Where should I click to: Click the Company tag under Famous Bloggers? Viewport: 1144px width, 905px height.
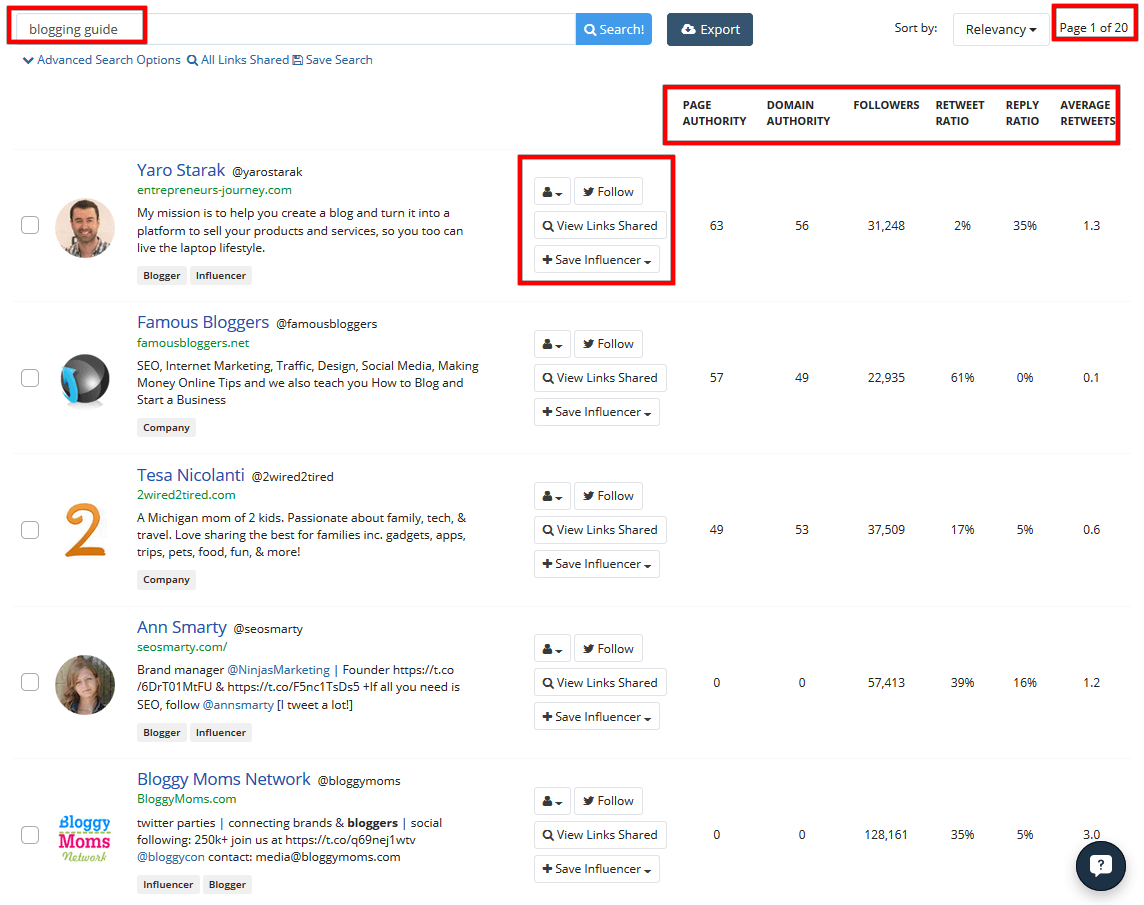(166, 428)
